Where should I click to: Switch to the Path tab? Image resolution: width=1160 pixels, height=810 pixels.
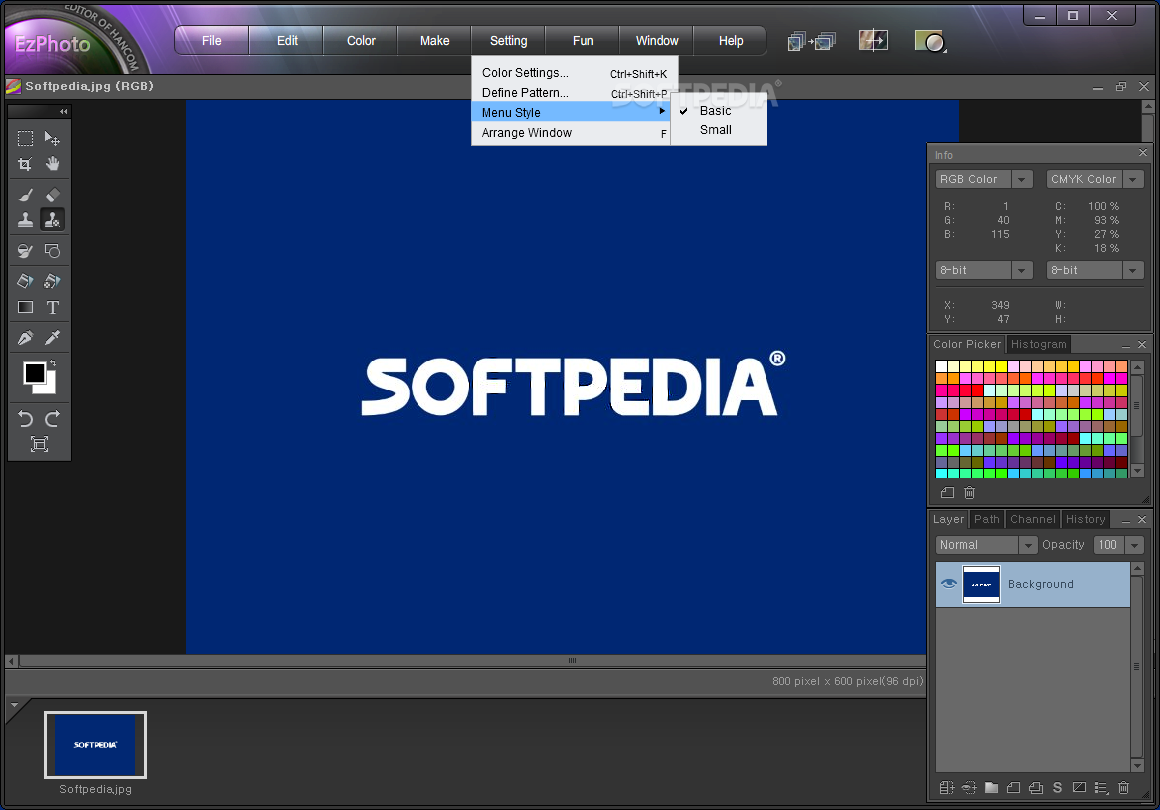click(x=987, y=519)
